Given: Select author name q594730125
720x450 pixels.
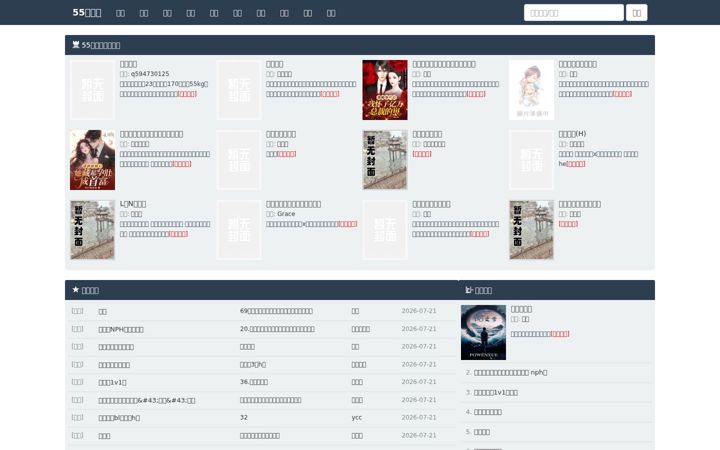Looking at the screenshot, I should pyautogui.click(x=150, y=74).
